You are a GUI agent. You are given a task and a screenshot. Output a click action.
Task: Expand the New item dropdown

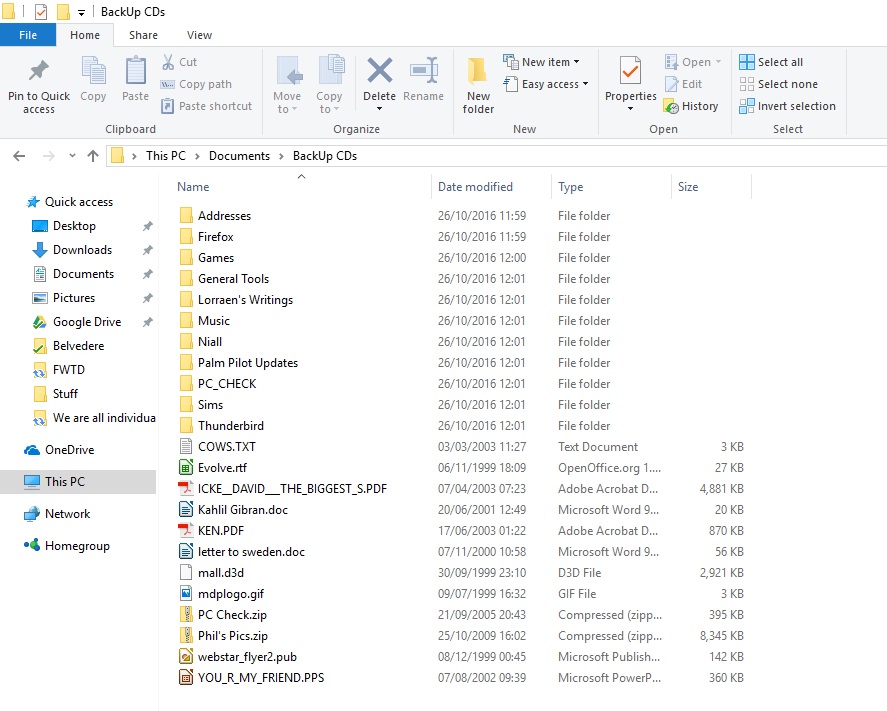[x=543, y=61]
